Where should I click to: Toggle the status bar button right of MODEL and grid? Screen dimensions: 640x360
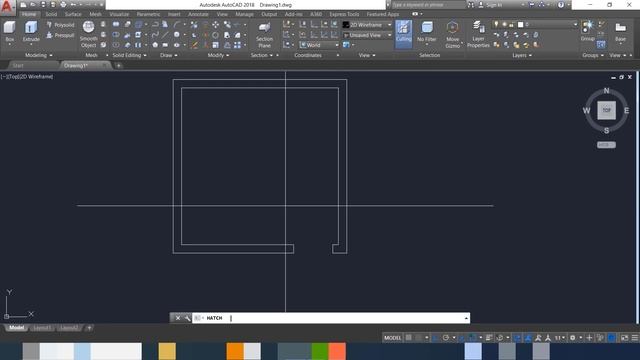418,338
